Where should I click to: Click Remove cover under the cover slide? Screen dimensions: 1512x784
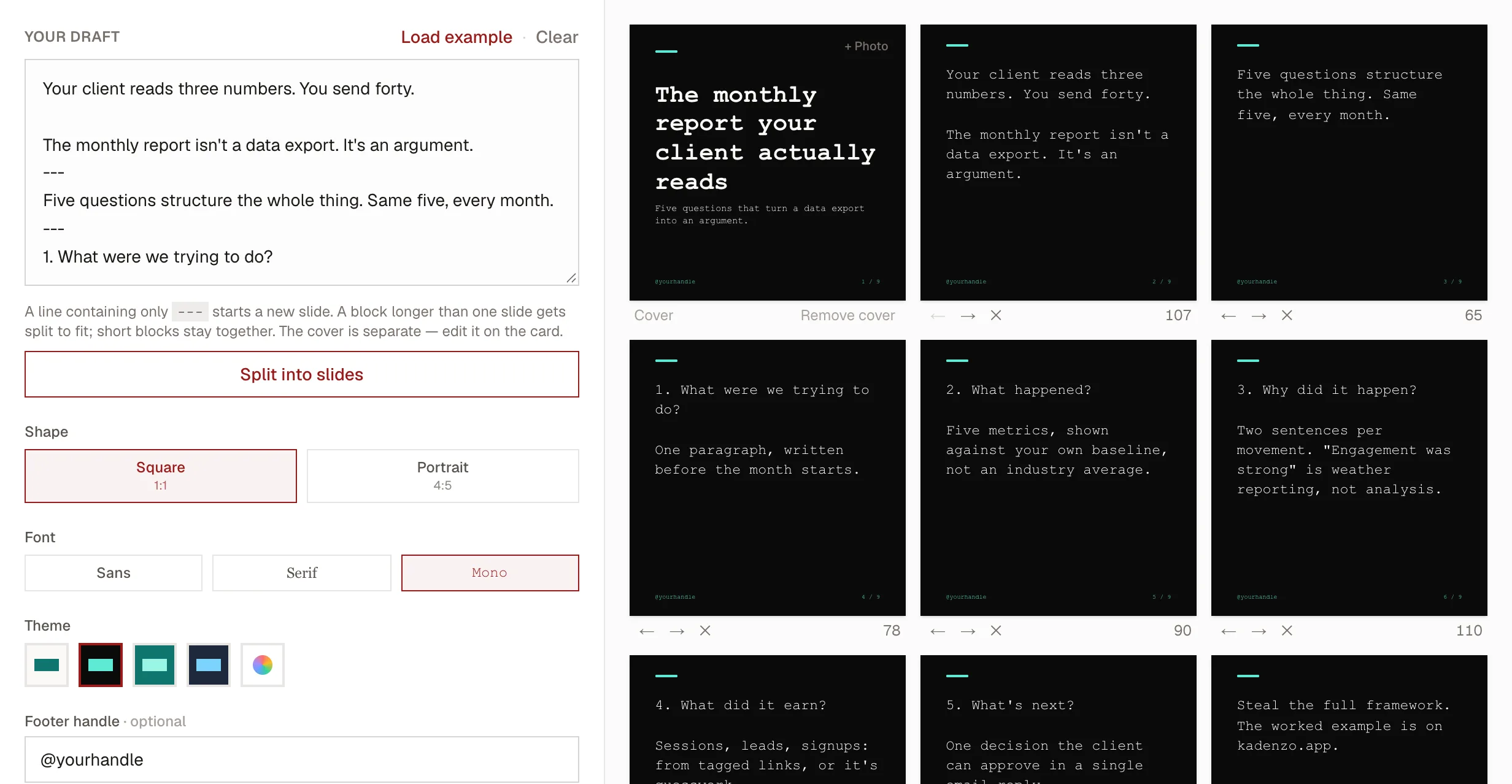[x=847, y=315]
